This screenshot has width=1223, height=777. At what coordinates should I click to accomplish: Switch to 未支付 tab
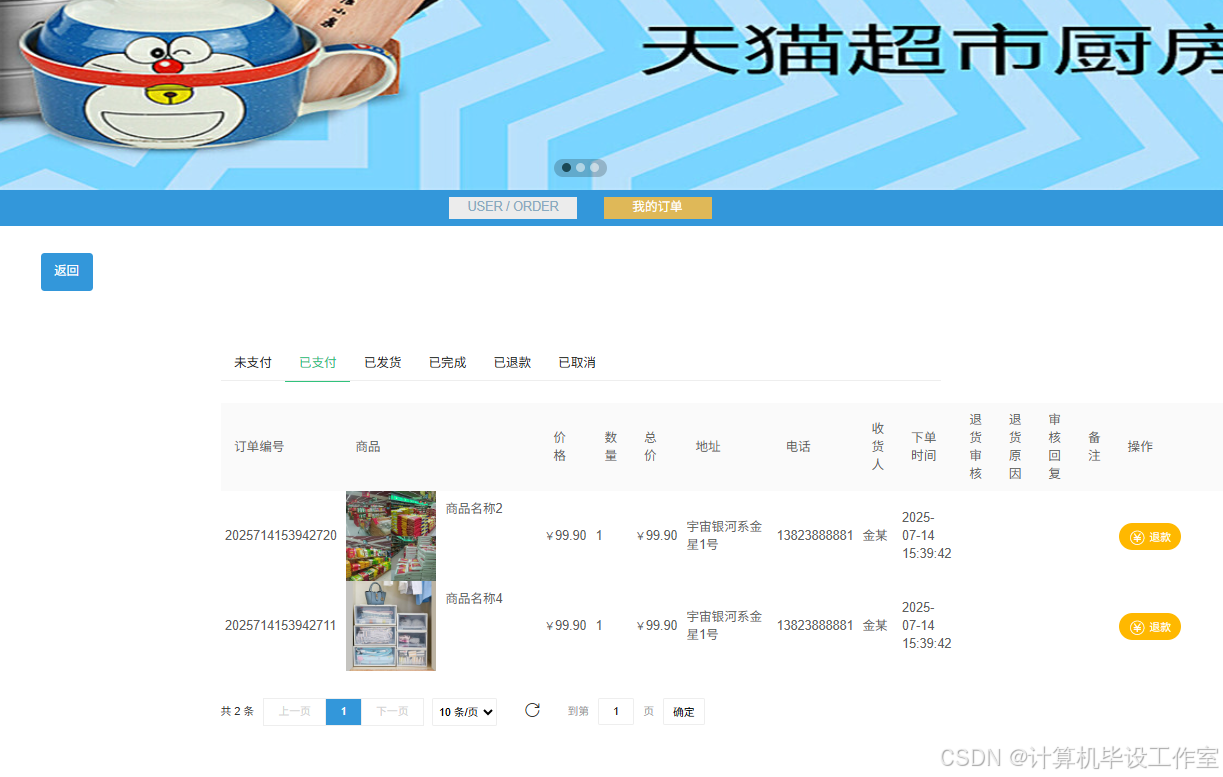[x=253, y=362]
